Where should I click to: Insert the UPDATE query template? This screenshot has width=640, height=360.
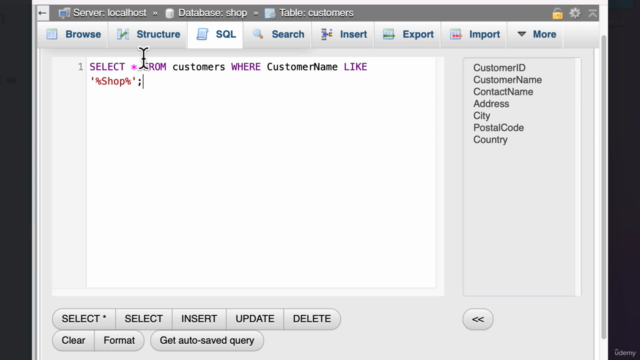click(255, 319)
